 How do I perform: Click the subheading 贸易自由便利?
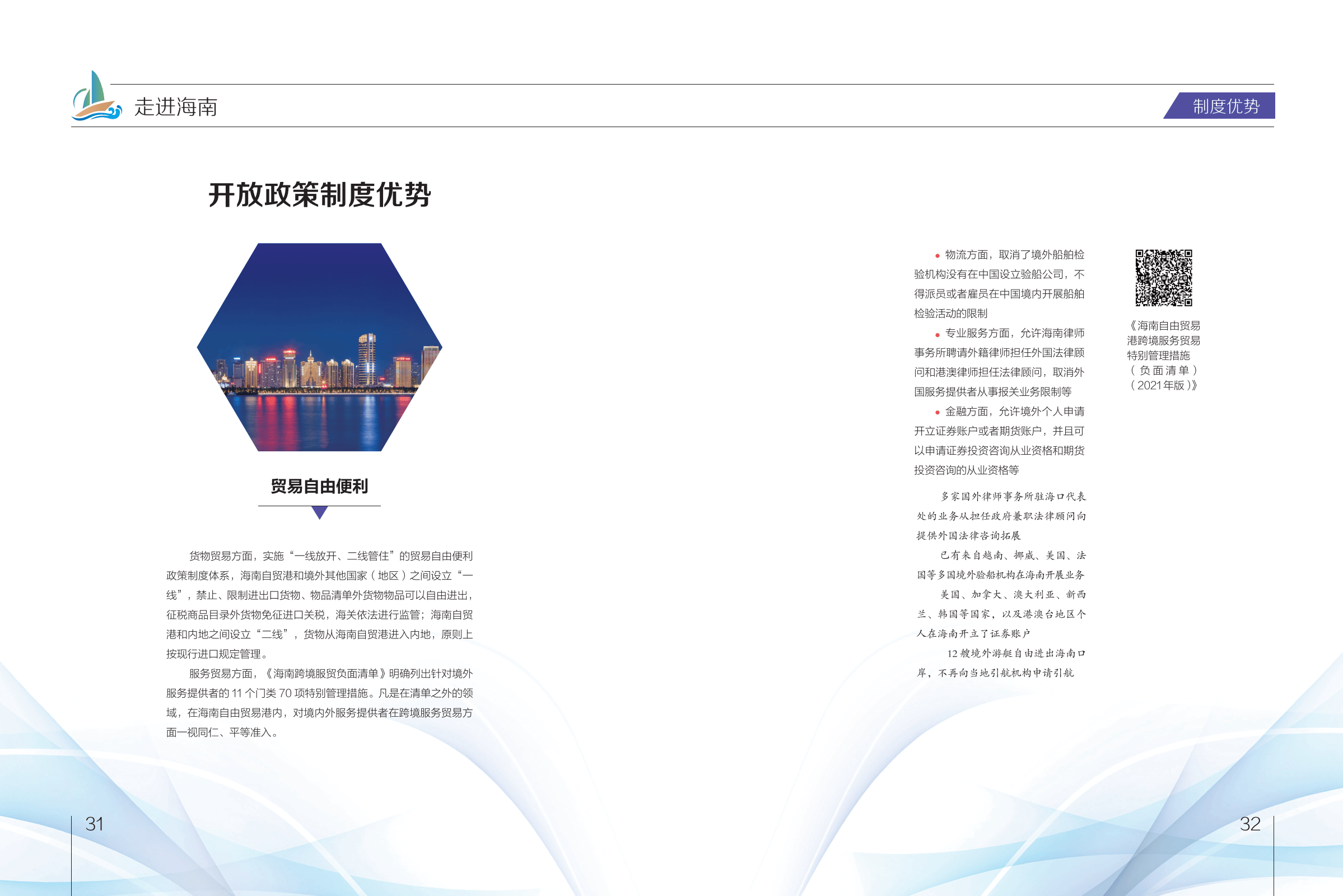tap(319, 486)
